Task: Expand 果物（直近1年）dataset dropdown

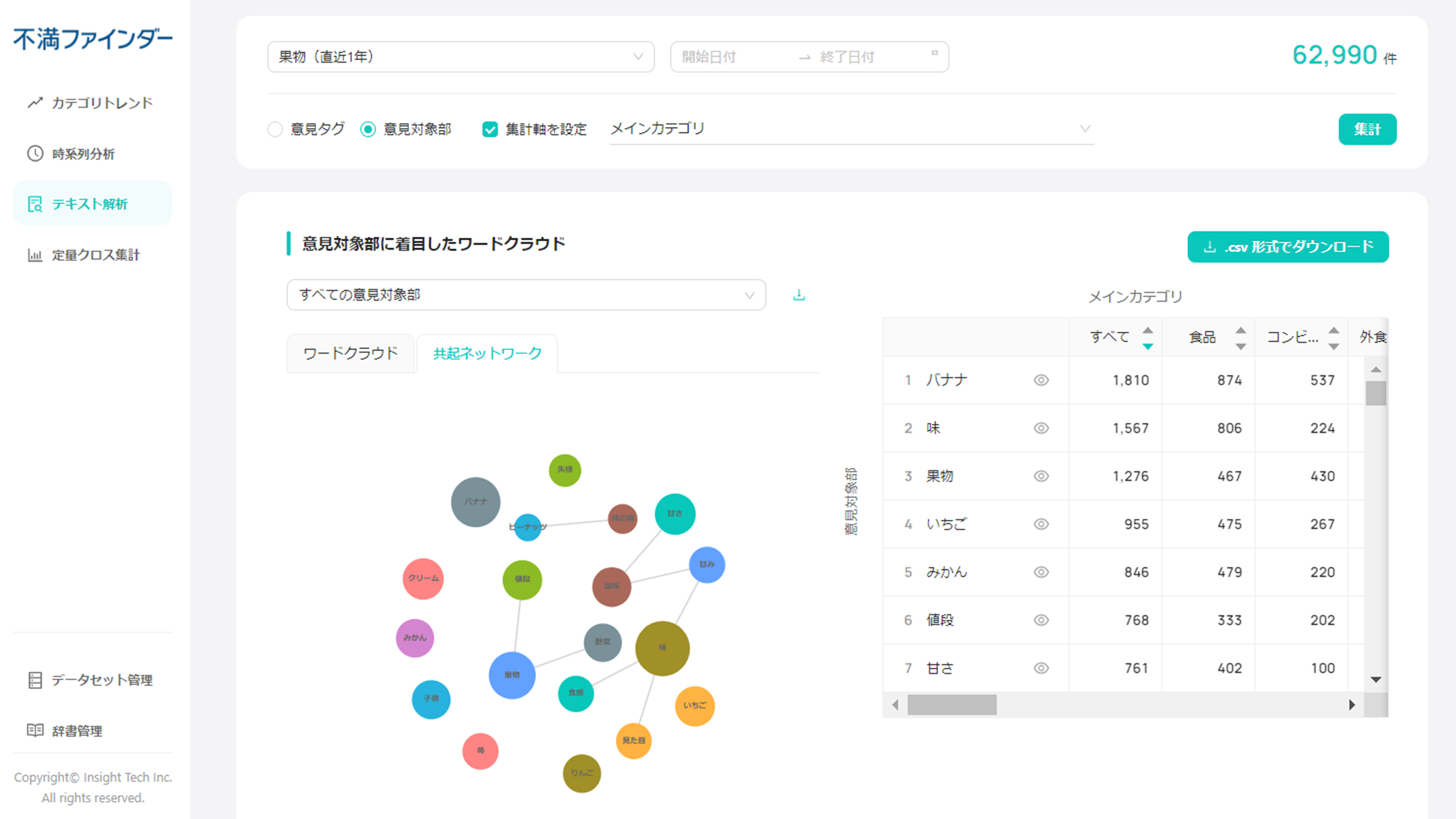Action: (461, 56)
